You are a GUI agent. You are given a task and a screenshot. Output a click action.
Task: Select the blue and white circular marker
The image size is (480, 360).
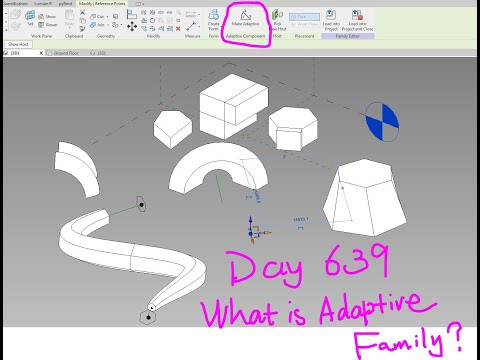[382, 122]
